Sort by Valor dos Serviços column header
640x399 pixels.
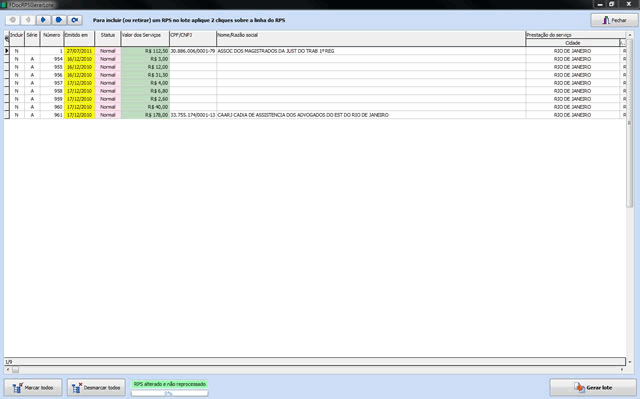coord(145,39)
